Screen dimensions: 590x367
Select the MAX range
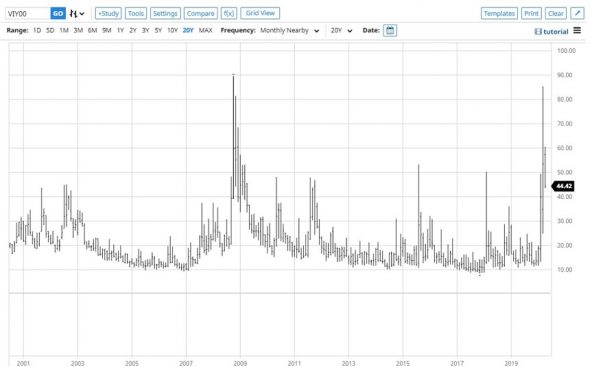[205, 30]
